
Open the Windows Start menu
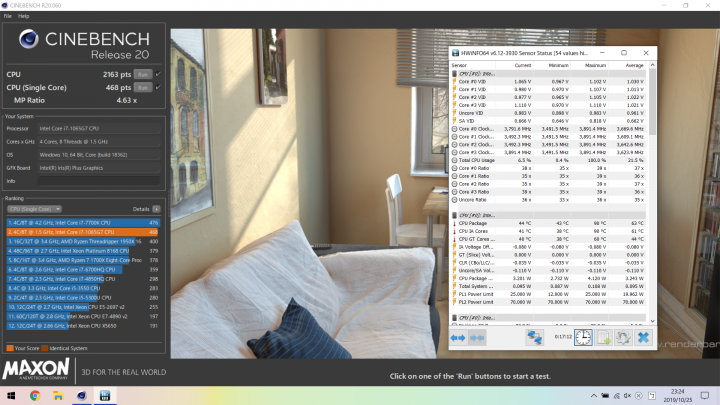click(x=11, y=396)
